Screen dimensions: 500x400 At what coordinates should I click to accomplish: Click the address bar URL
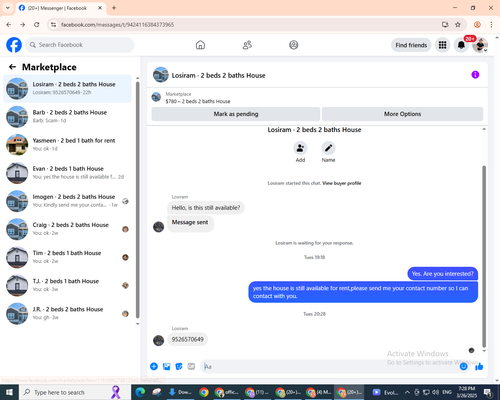(117, 25)
